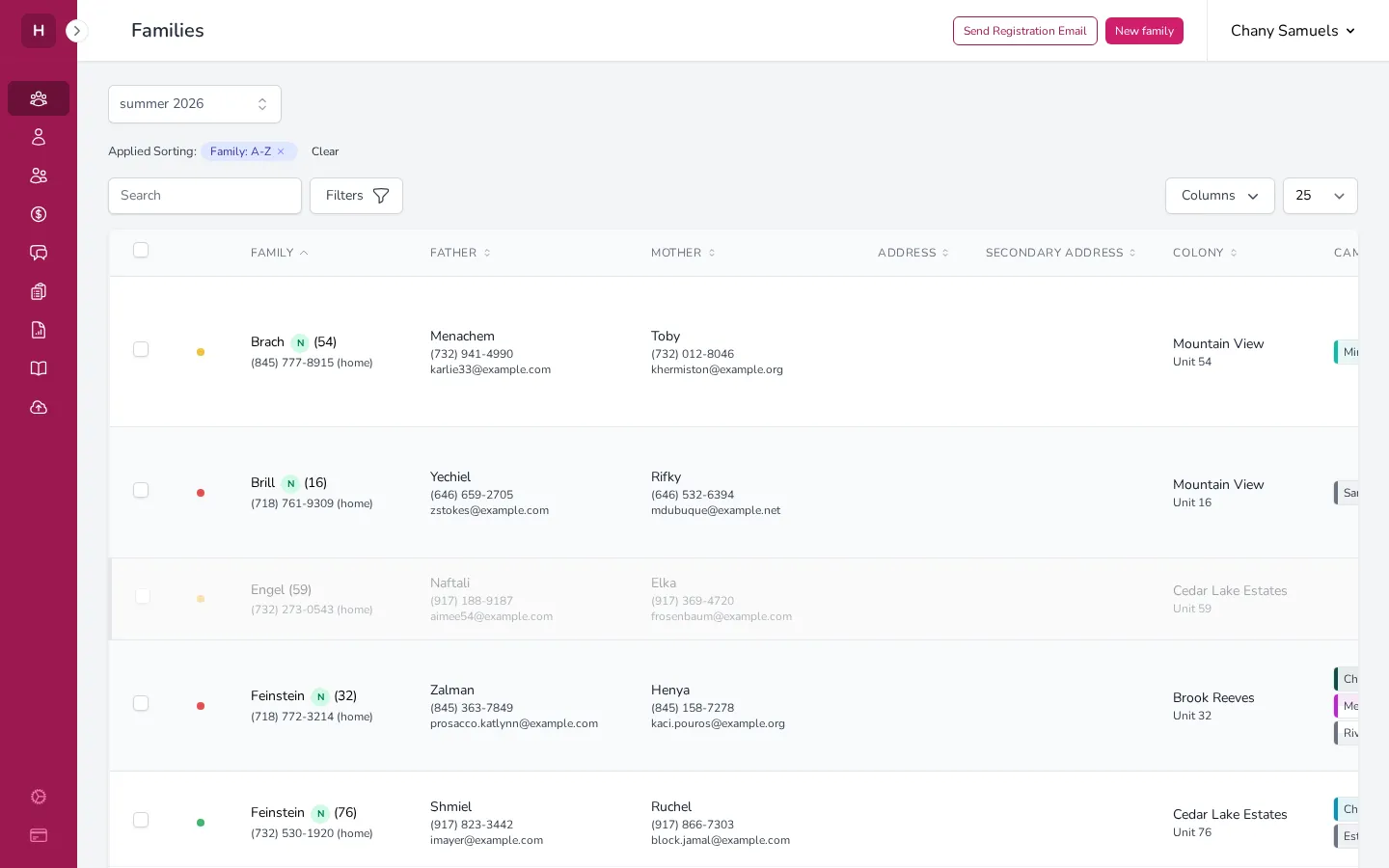Screen dimensions: 1389x868
Task: Click the N badge next to Feinstein (76)
Action: point(320,813)
